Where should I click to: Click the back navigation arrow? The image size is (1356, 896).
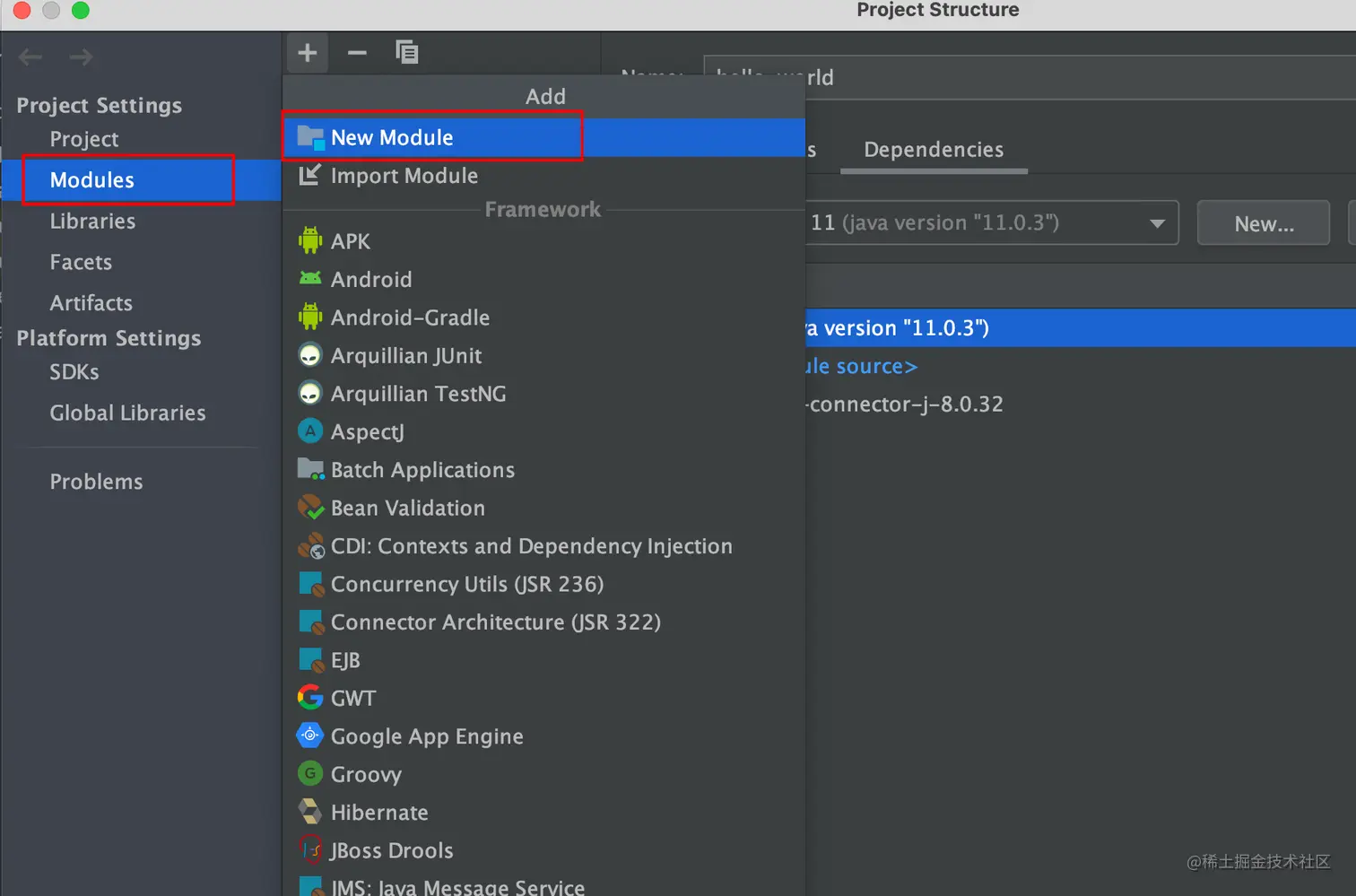tap(30, 57)
